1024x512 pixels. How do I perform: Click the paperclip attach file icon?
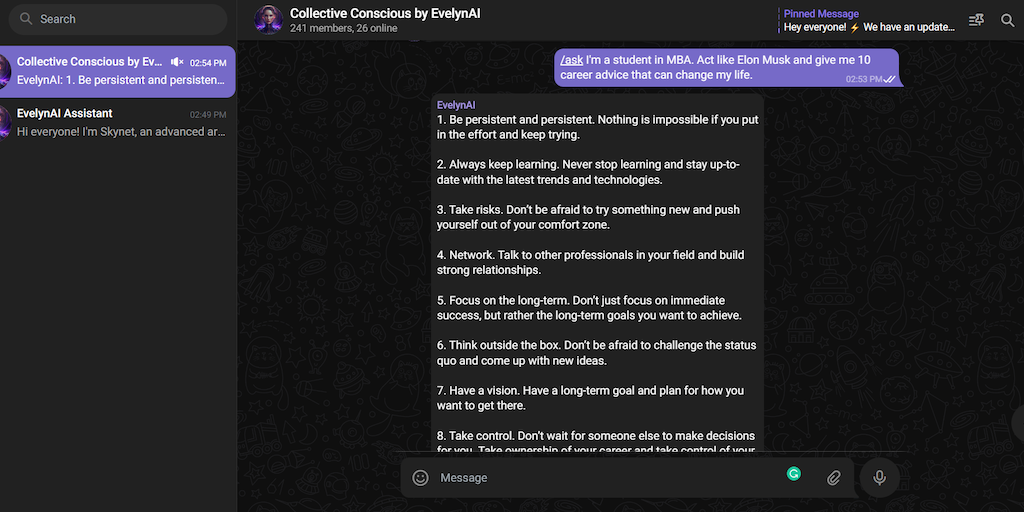pos(833,478)
